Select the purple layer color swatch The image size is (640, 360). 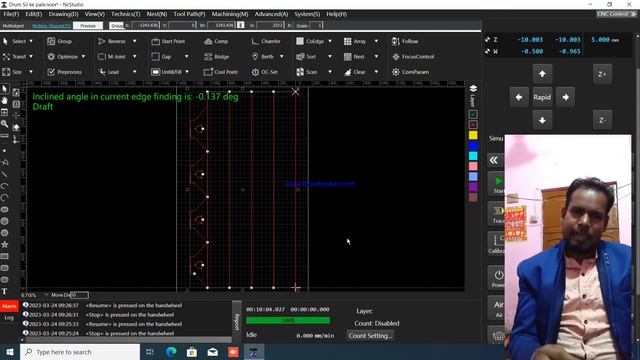[473, 187]
